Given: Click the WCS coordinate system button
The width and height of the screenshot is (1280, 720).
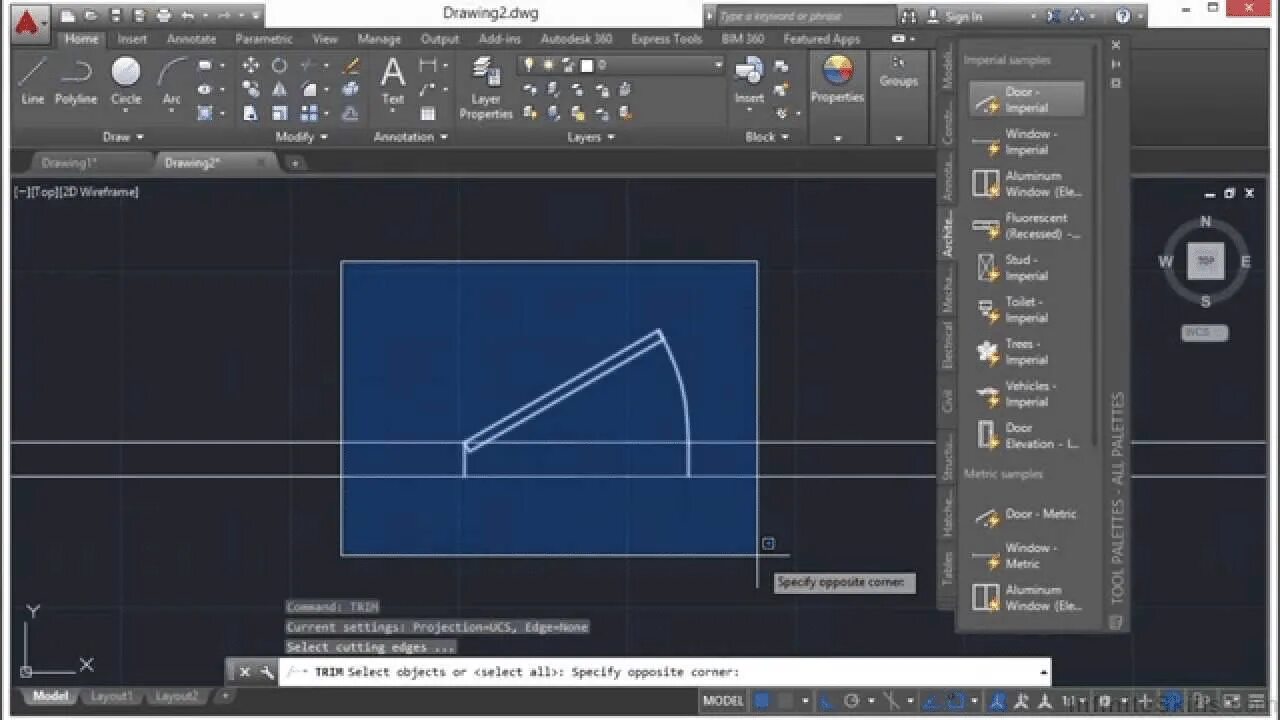Looking at the screenshot, I should pyautogui.click(x=1204, y=333).
